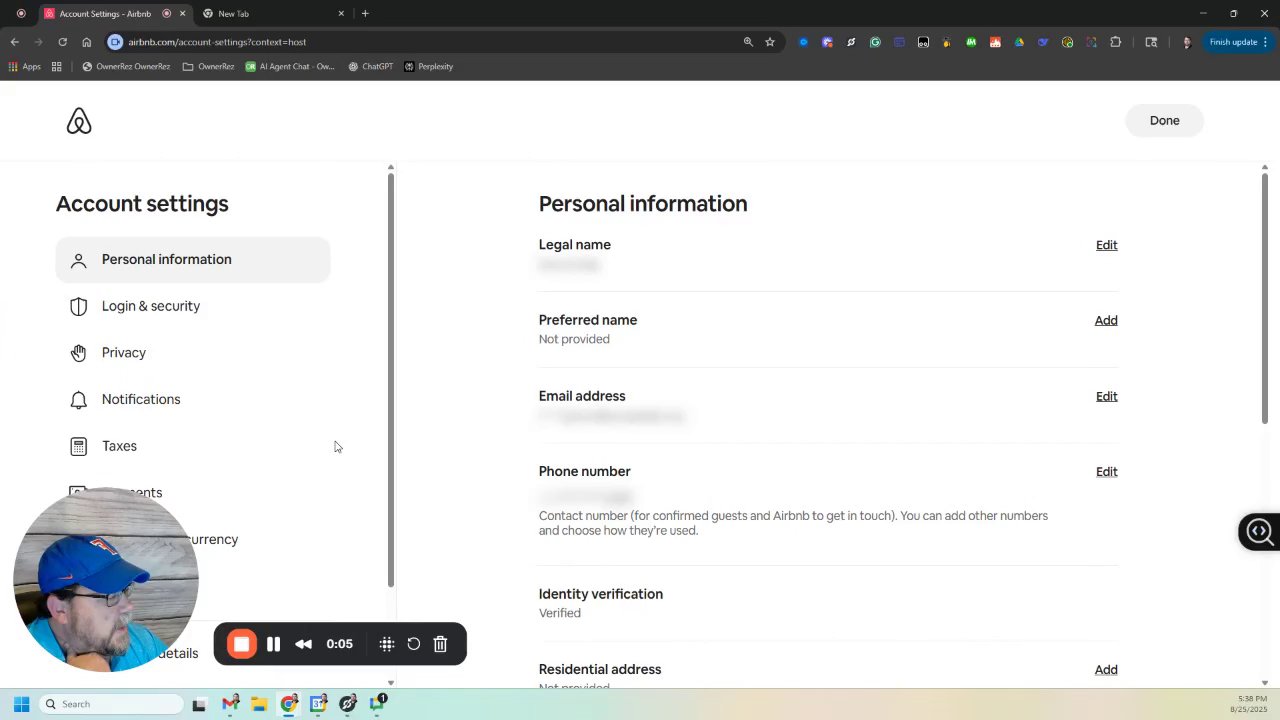Open the Chrome profile avatar
The height and width of the screenshot is (720, 1280).
click(1187, 42)
